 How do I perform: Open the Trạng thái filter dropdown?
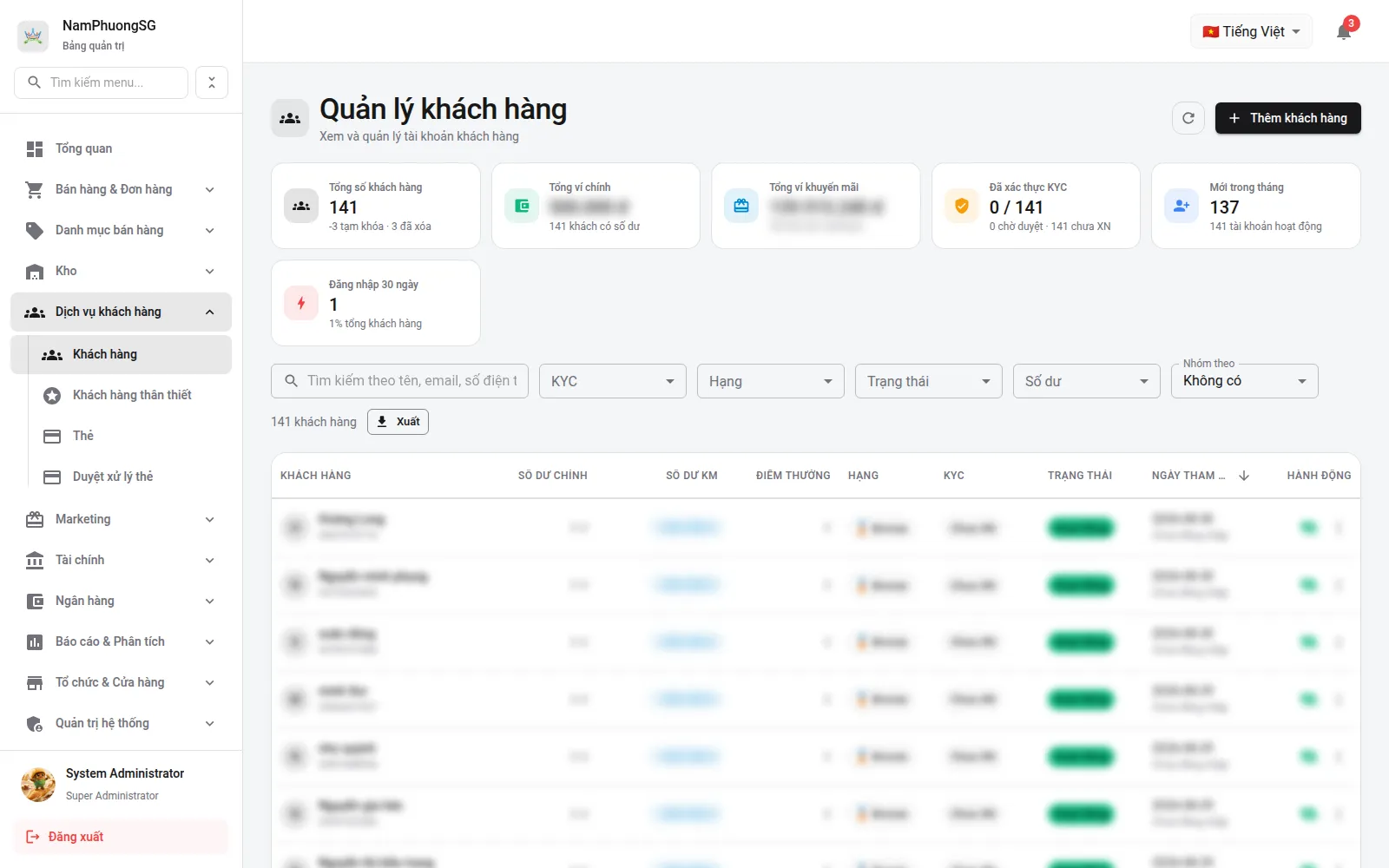click(929, 381)
